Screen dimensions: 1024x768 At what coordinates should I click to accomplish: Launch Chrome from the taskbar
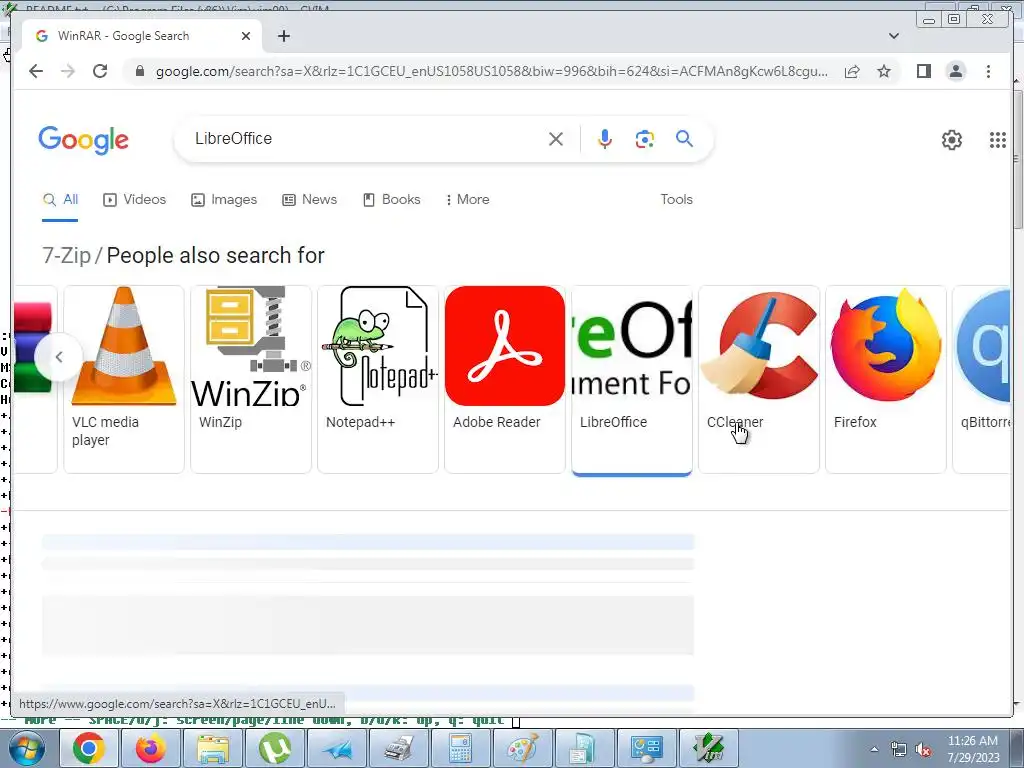click(x=89, y=748)
